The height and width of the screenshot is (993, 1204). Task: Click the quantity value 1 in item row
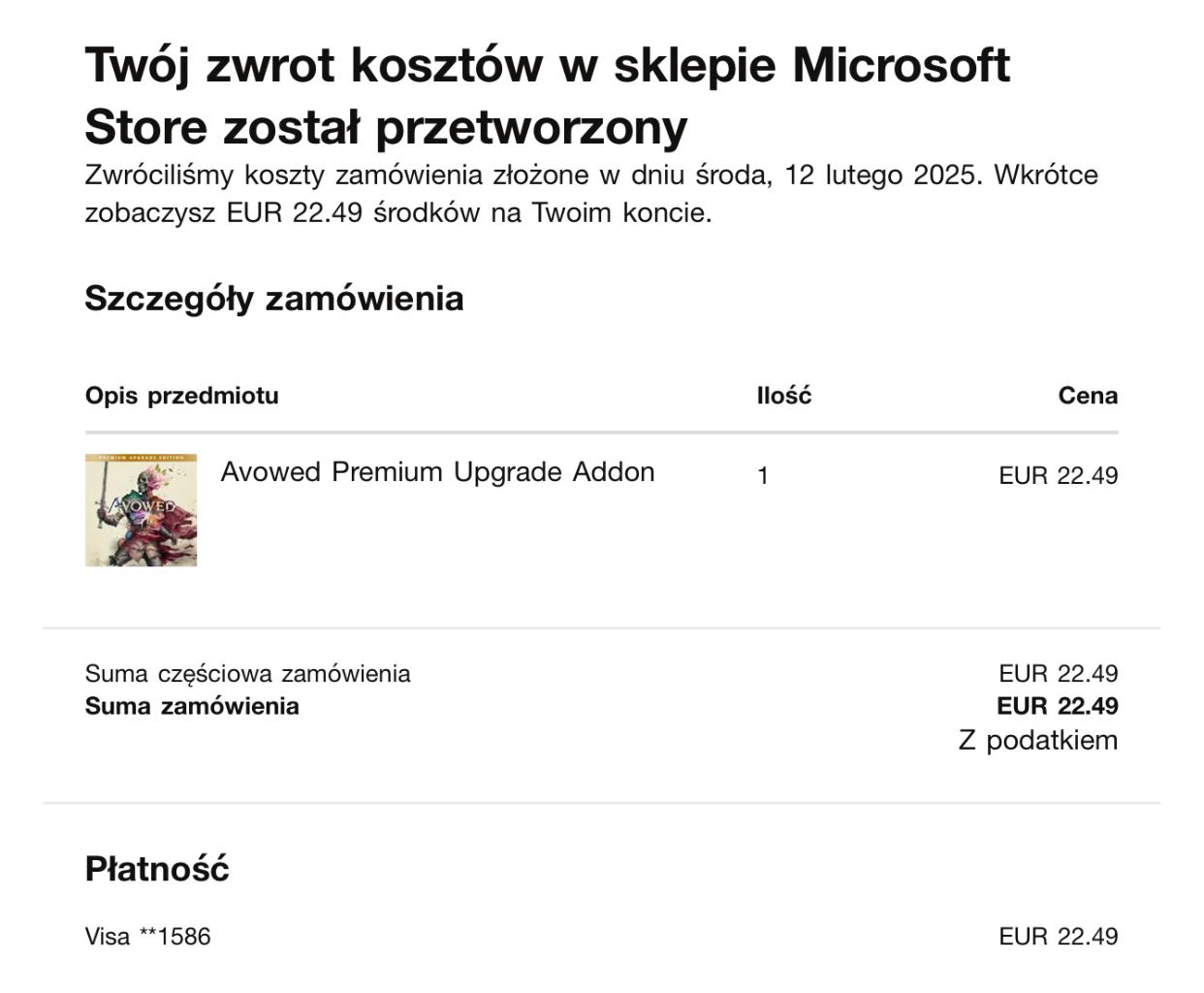[x=763, y=476]
